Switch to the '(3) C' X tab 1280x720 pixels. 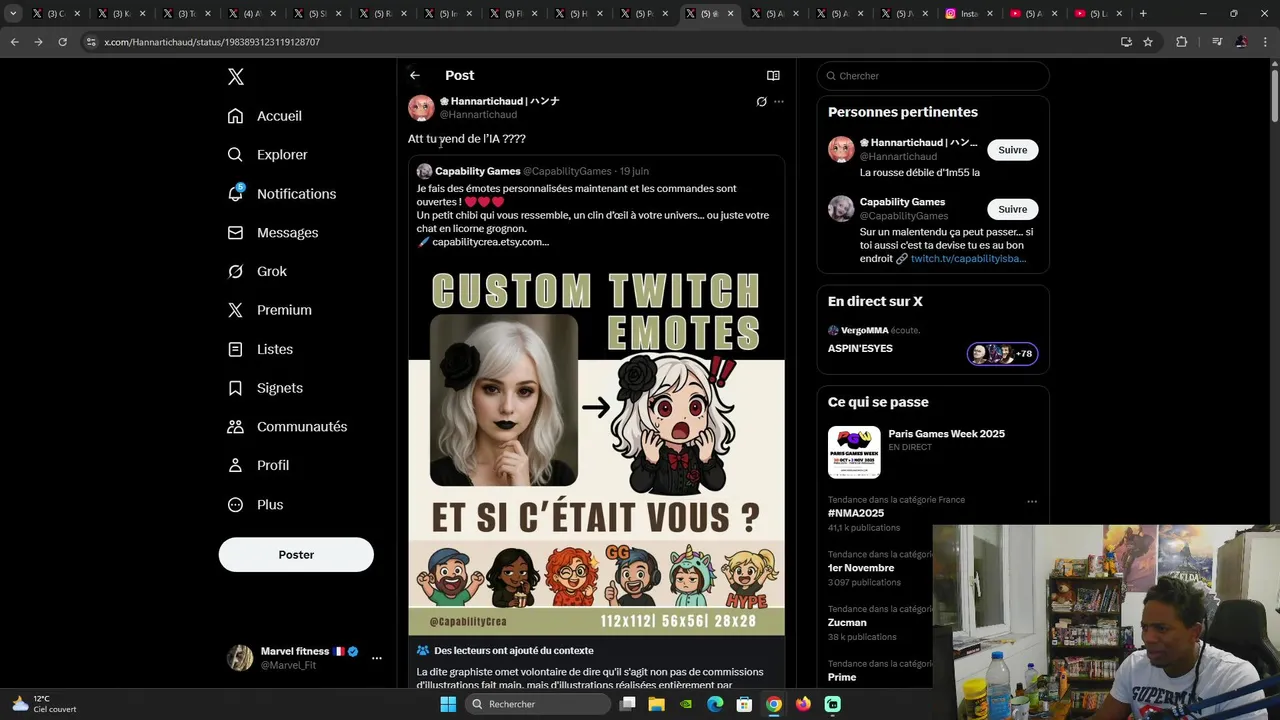[x=58, y=14]
